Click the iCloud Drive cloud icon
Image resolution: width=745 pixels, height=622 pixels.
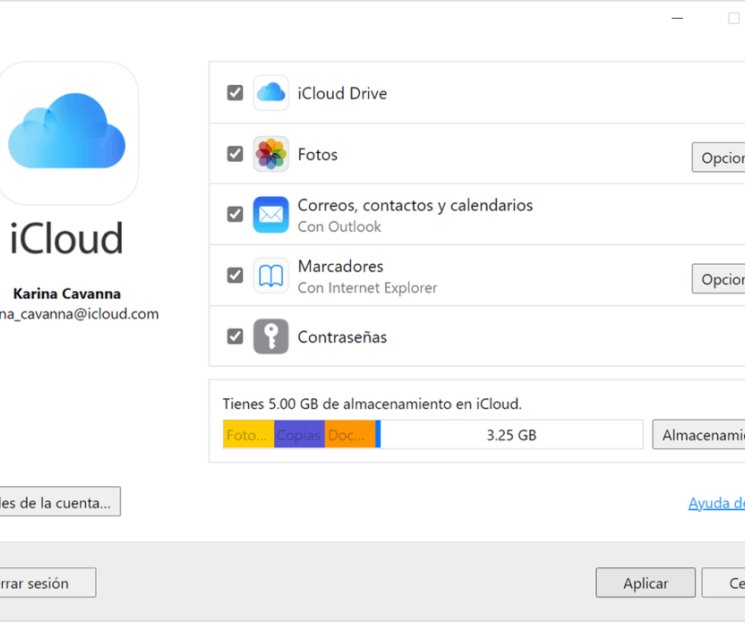271,93
